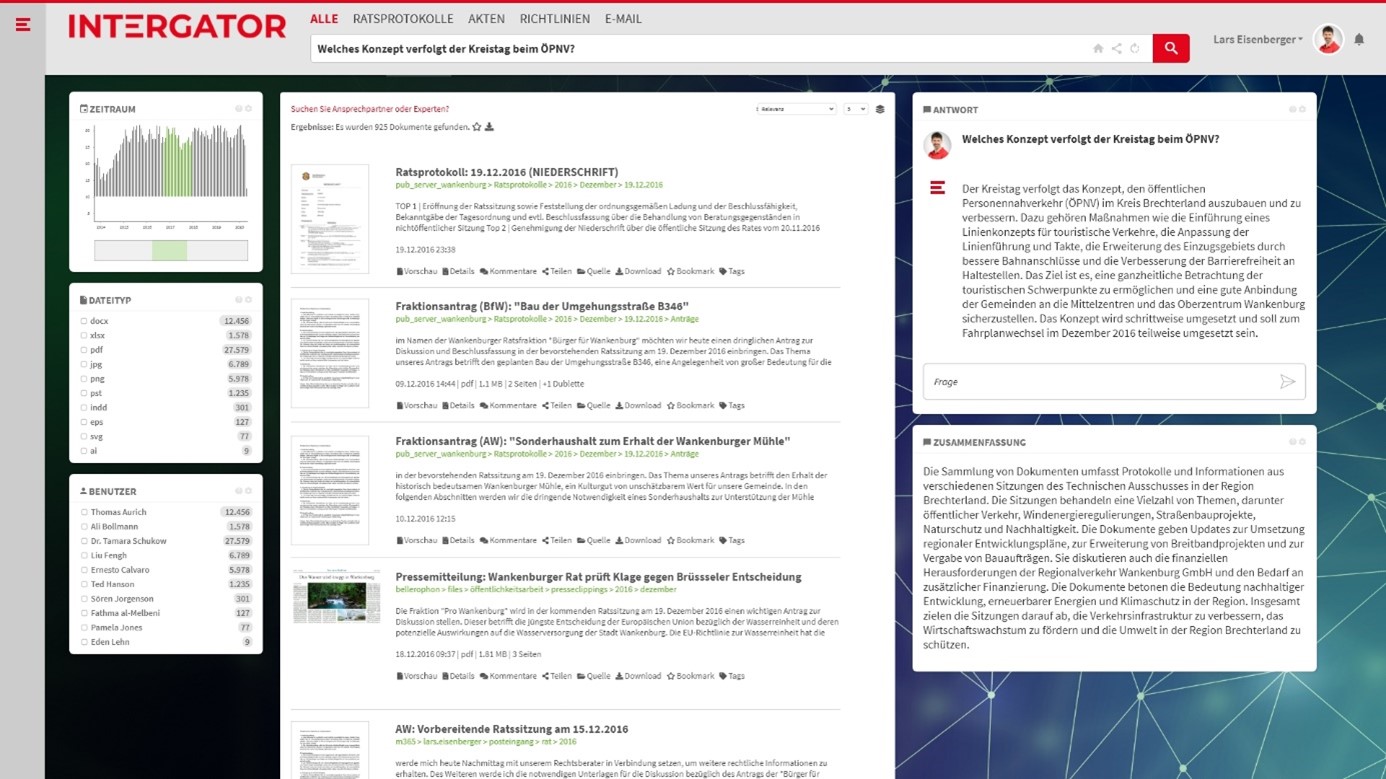Image resolution: width=1386 pixels, height=779 pixels.
Task: Open the results-per-page dropdown
Action: pos(855,109)
